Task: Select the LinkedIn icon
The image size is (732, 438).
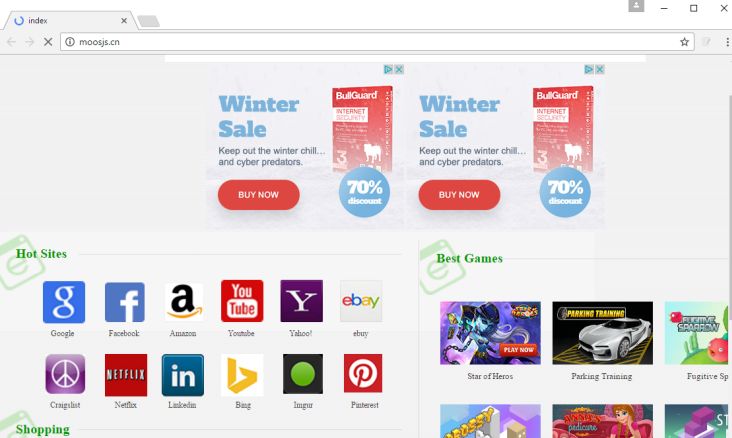Action: 183,375
